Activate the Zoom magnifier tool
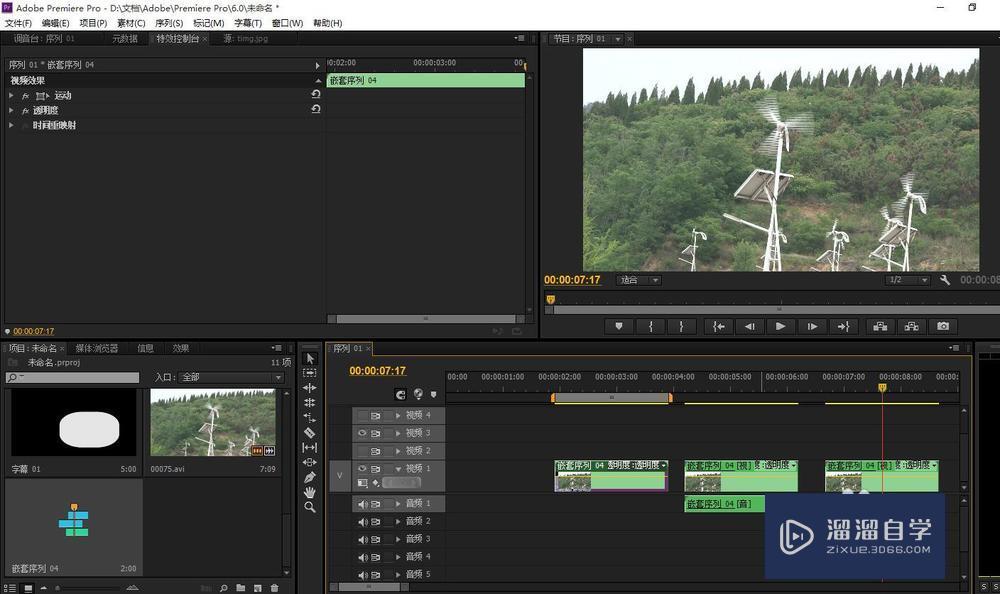 point(310,507)
